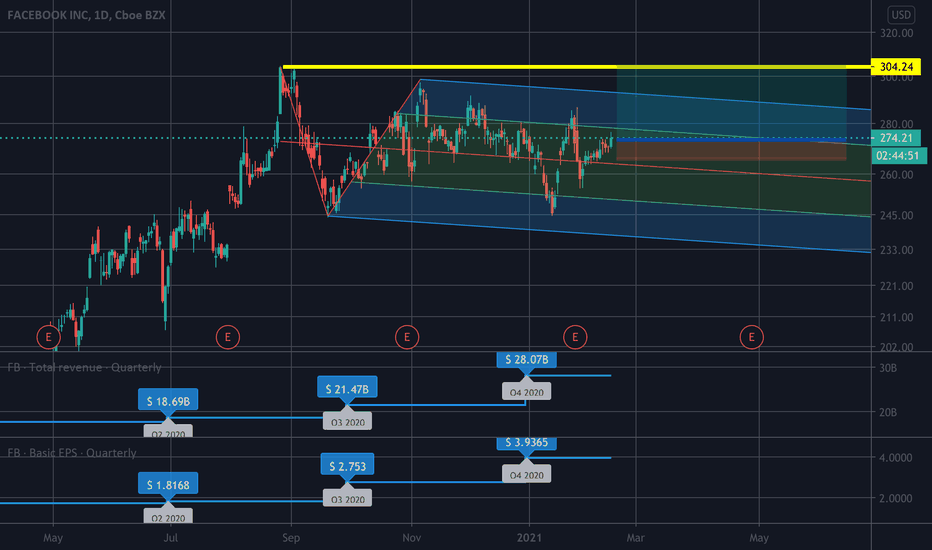The width and height of the screenshot is (932, 550).
Task: Click the $ 28.07B revenue label
Action: 527,360
